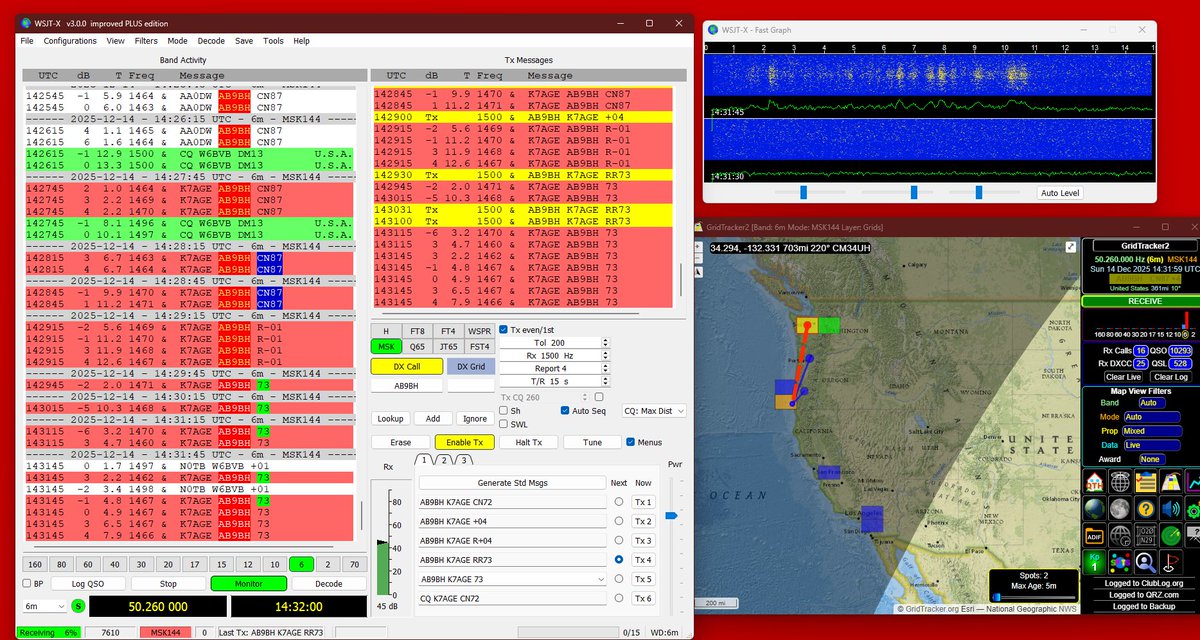The width and height of the screenshot is (1200, 640).
Task: Open the moon tracking icon in GridTracker
Action: (x=1120, y=510)
